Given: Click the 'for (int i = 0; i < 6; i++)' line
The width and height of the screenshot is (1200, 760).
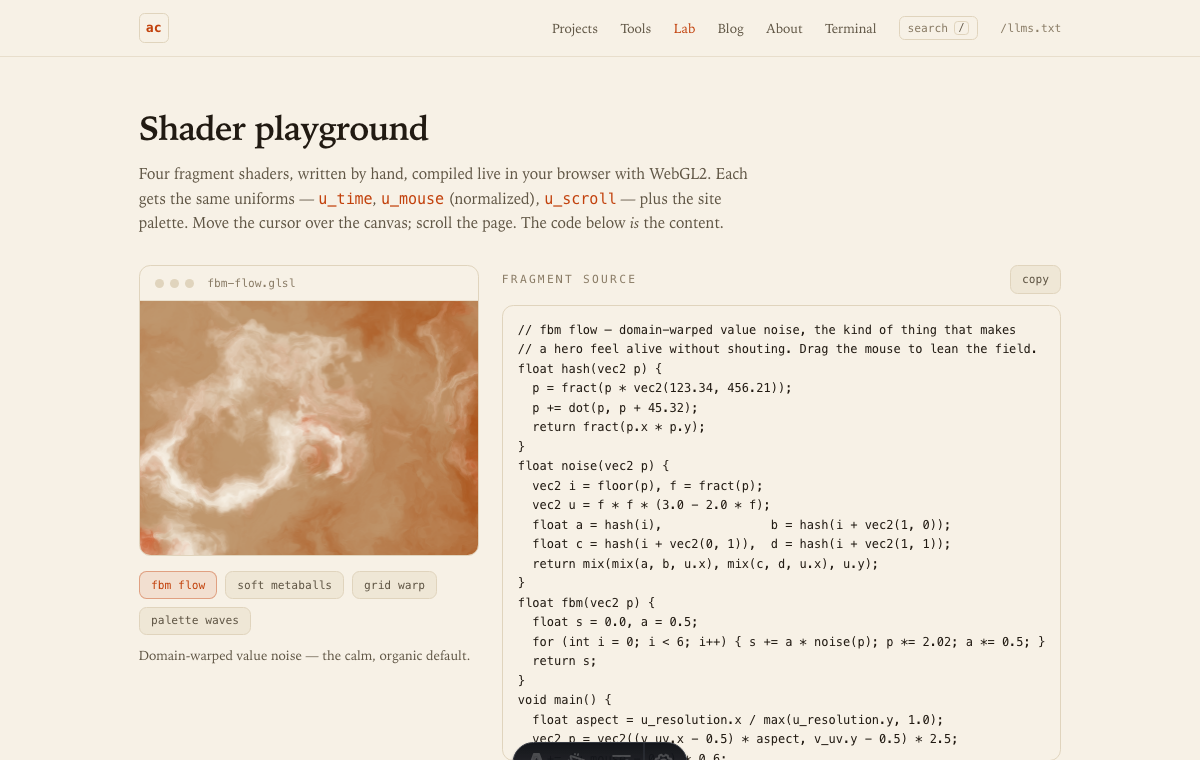Looking at the screenshot, I should pos(789,642).
